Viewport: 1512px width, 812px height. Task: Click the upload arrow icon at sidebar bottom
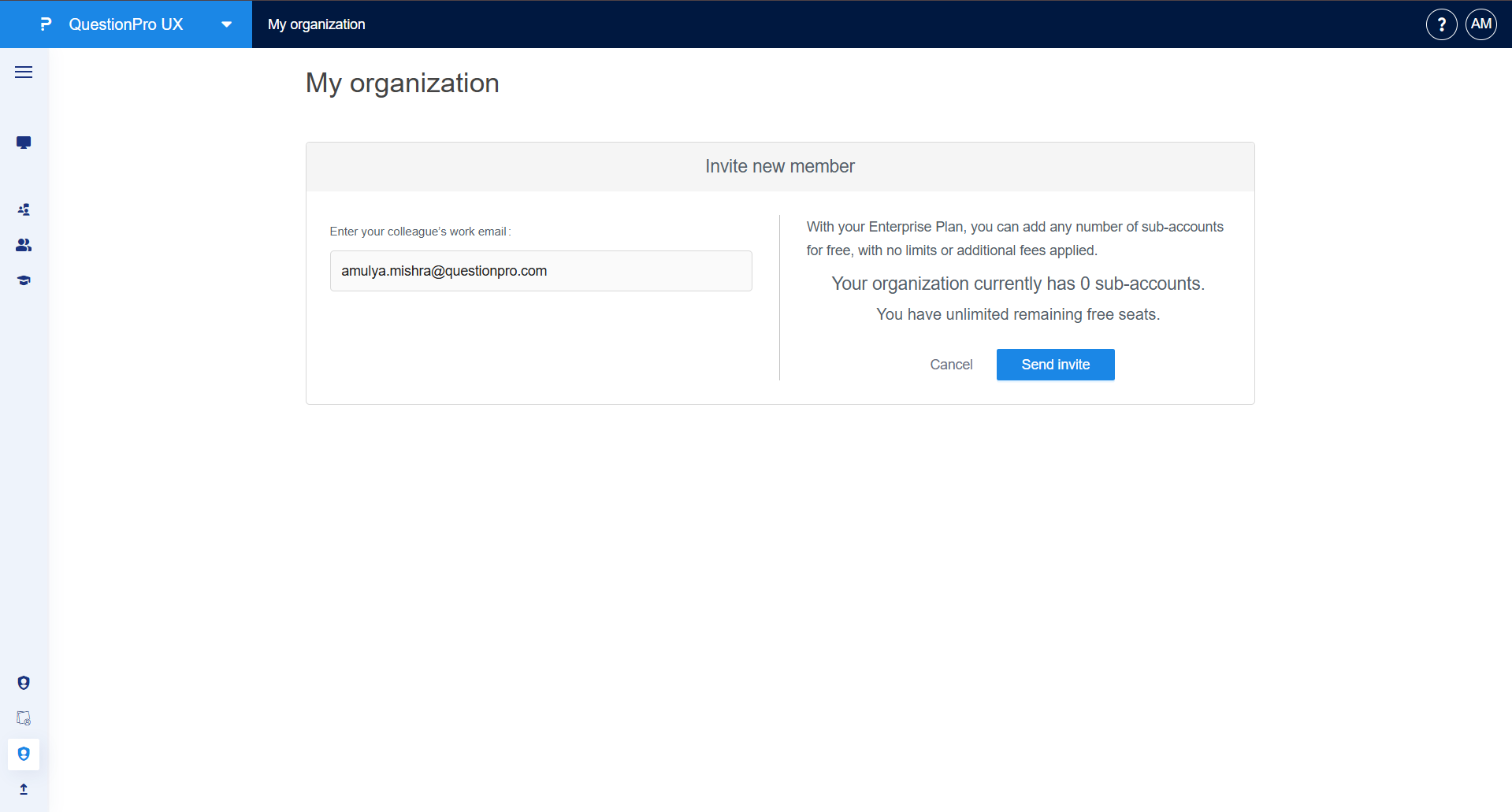(x=23, y=788)
